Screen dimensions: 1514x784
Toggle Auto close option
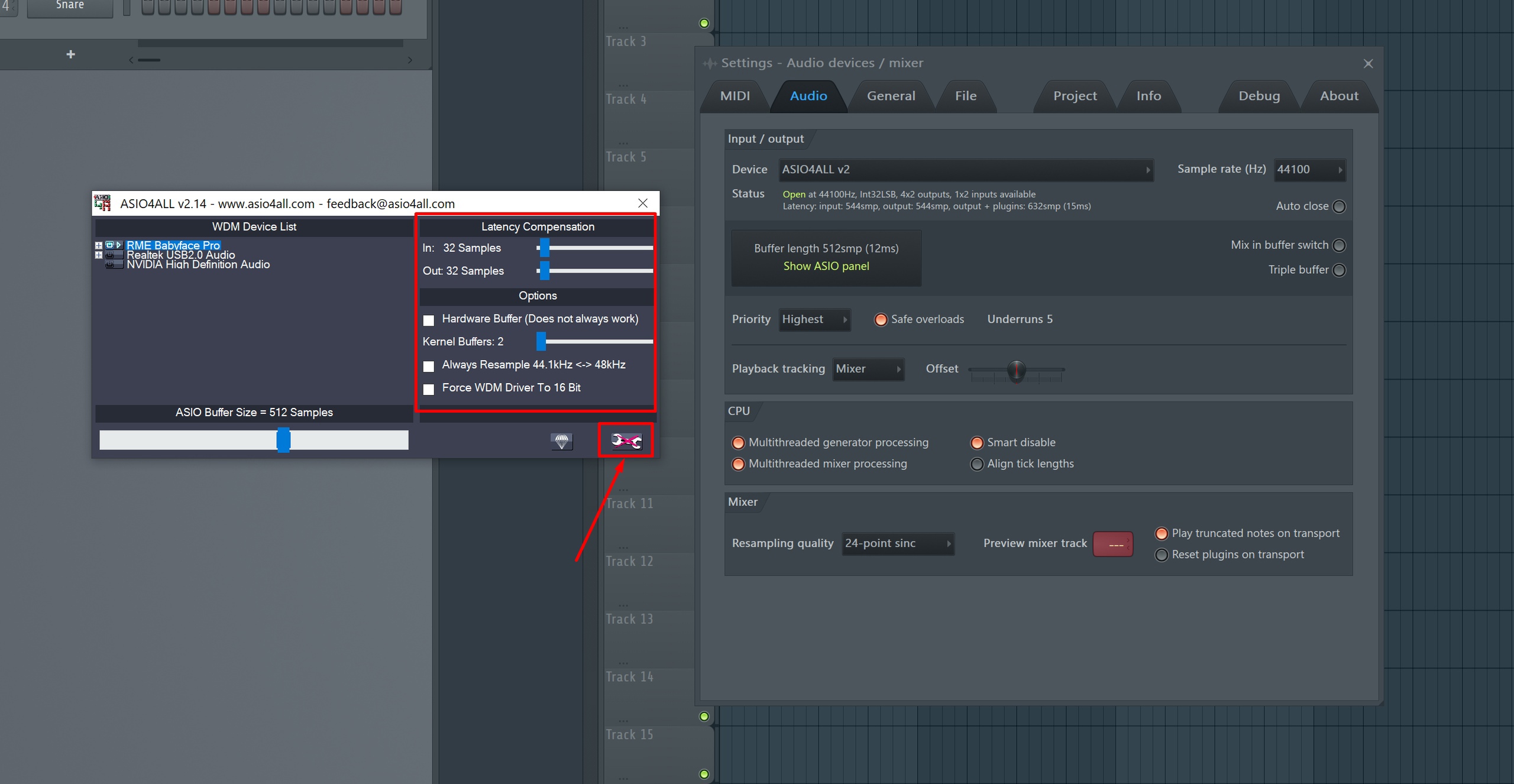pos(1339,206)
